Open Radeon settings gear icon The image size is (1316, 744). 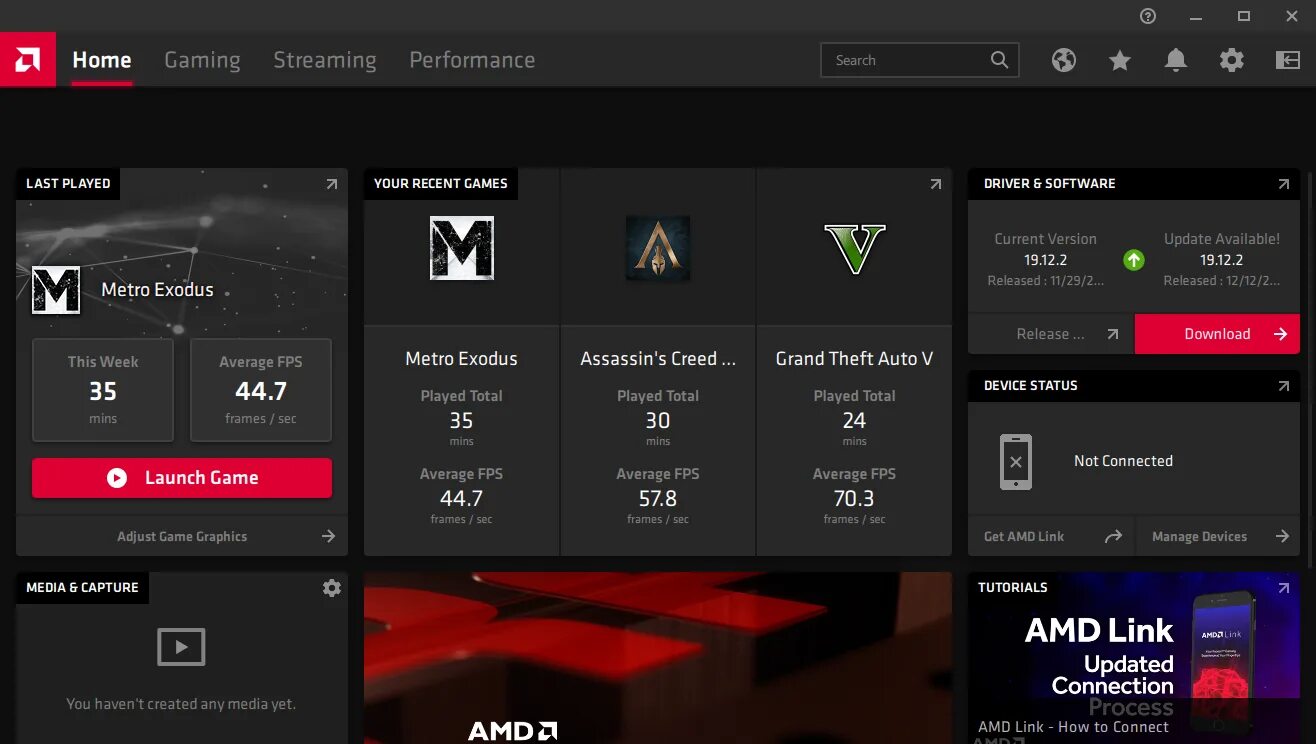click(1231, 60)
